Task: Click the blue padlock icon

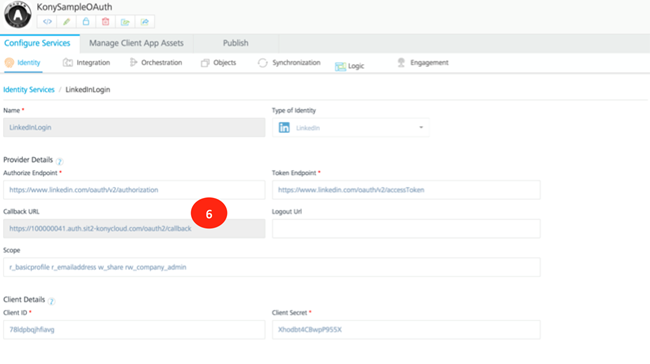Action: (x=86, y=22)
